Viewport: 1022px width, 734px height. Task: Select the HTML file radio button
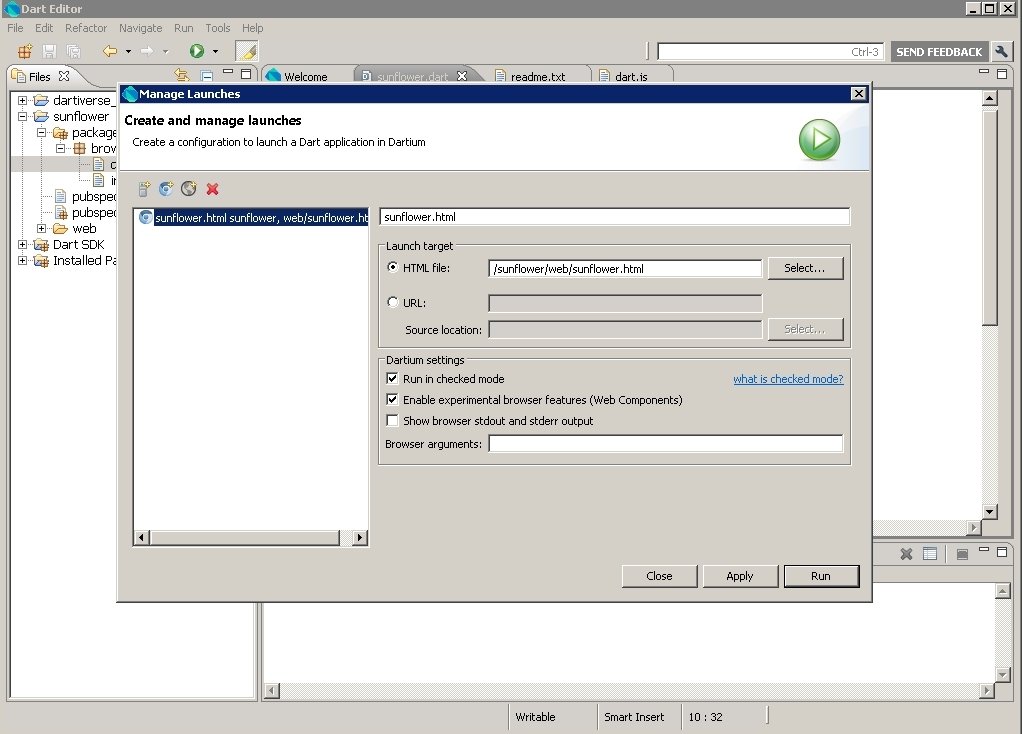[x=392, y=267]
